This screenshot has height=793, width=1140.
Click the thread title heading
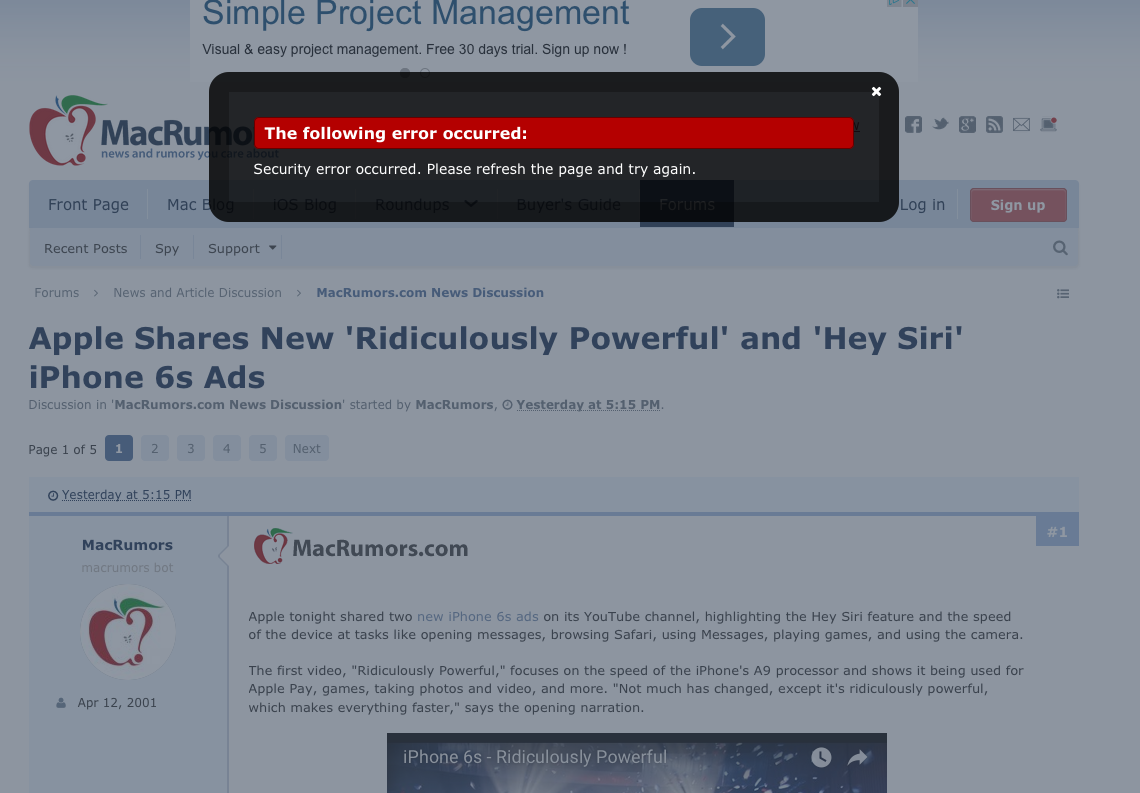click(496, 358)
